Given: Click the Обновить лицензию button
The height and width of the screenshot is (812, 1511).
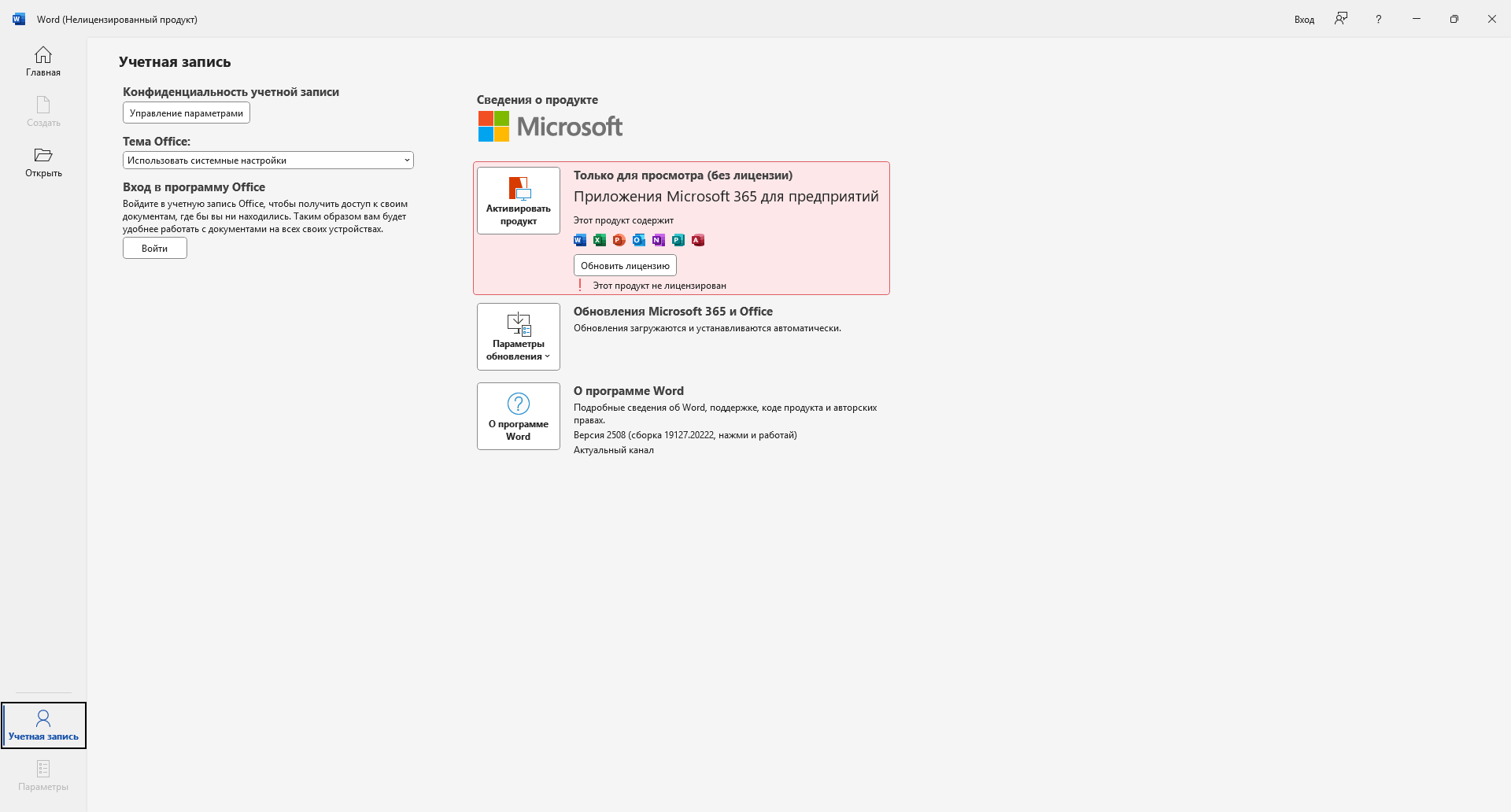Looking at the screenshot, I should point(625,265).
